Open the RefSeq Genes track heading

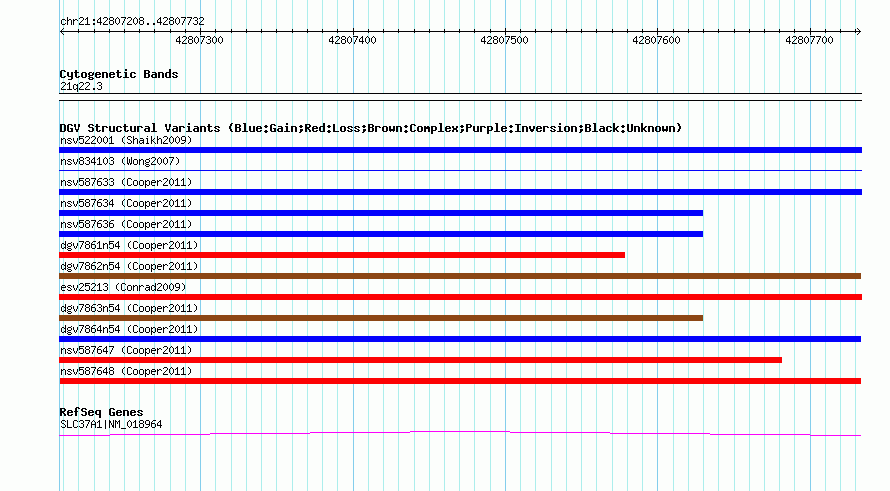click(x=101, y=412)
